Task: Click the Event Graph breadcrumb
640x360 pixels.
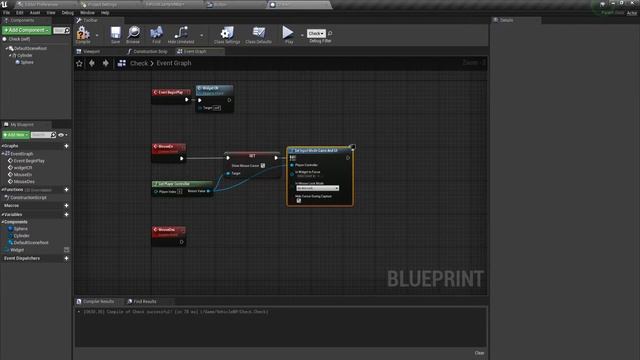Action: (173, 63)
